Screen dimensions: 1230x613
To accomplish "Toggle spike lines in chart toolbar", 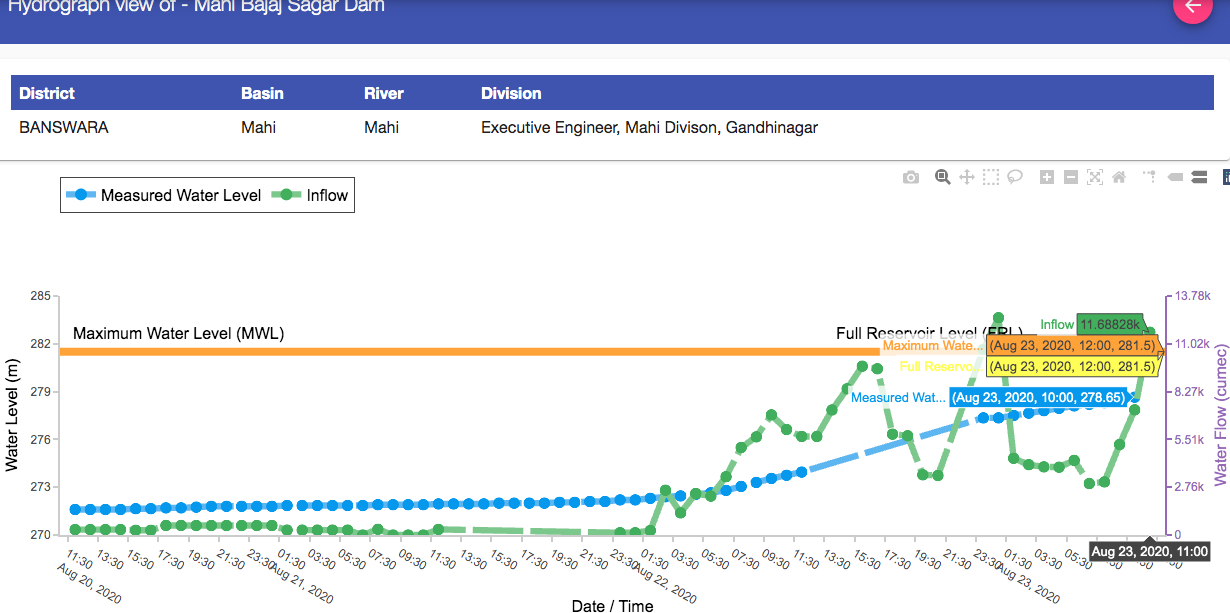I will (x=1150, y=177).
